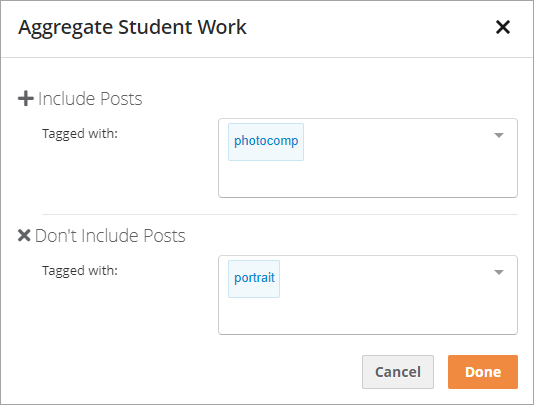Click the Aggregate Student Work title
Viewport: 534px width, 405px height.
click(132, 28)
